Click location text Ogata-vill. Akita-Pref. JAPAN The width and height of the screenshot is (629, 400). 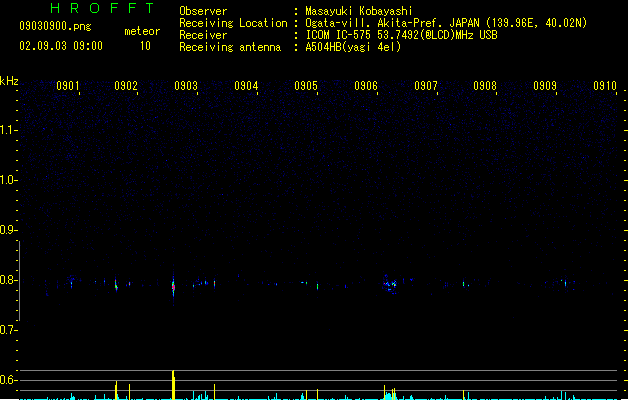point(393,23)
